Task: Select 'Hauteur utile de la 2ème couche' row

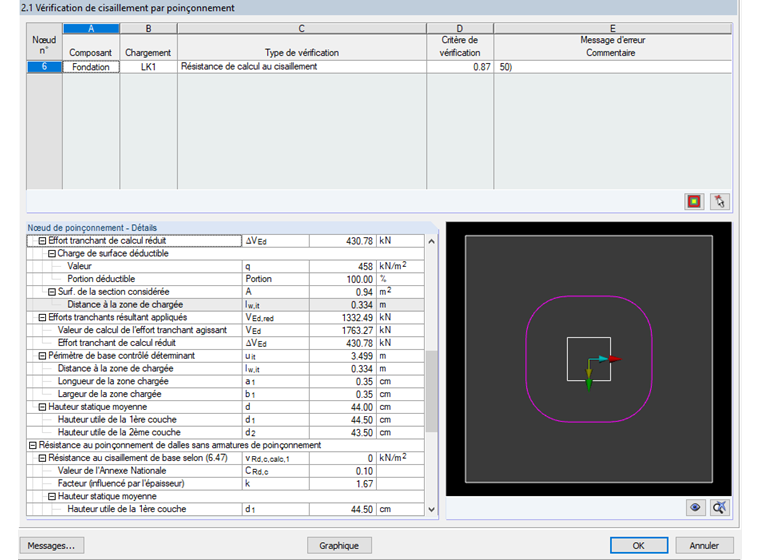Action: (225, 432)
